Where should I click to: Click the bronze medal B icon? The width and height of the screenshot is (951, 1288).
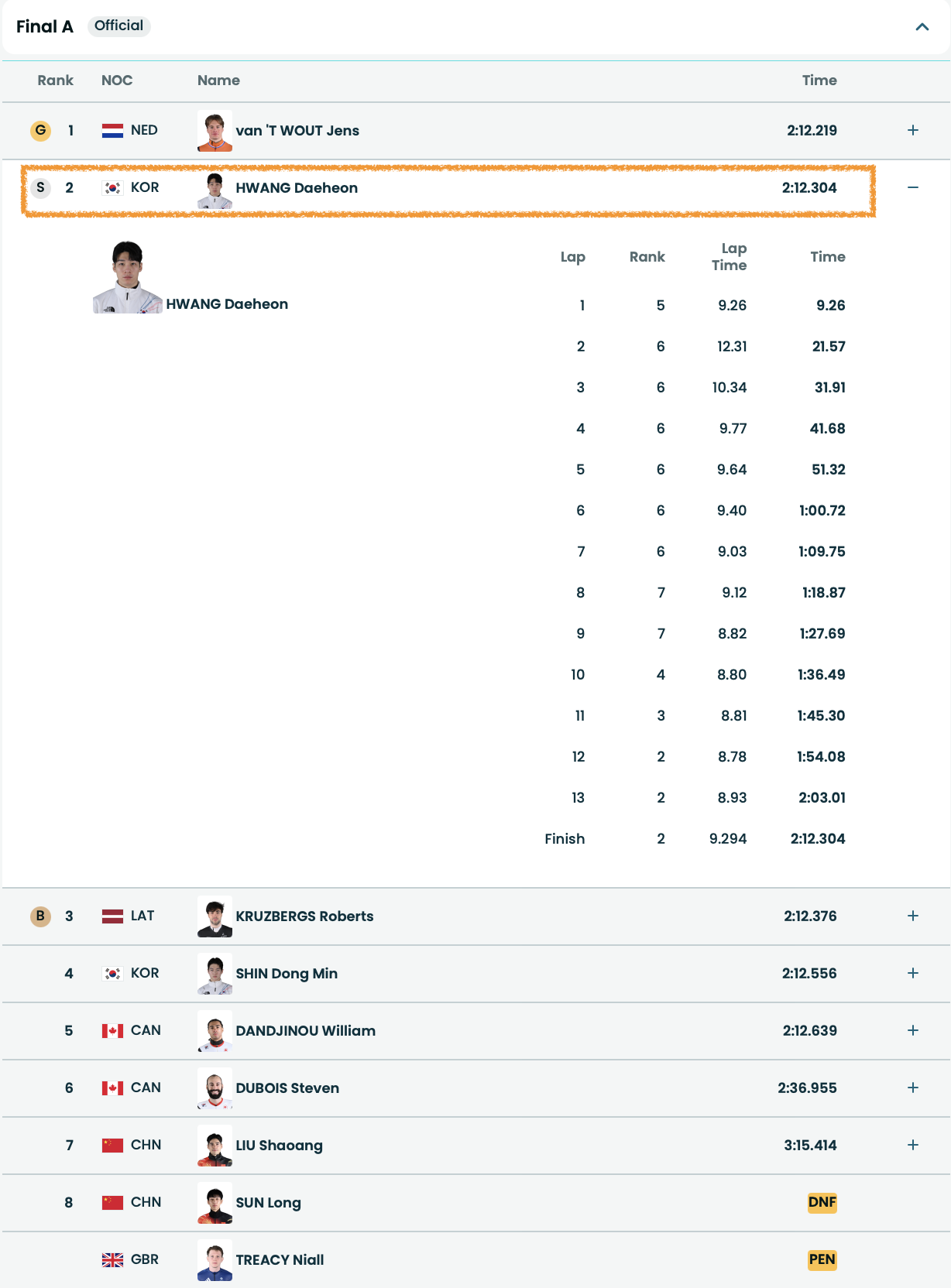[x=40, y=916]
